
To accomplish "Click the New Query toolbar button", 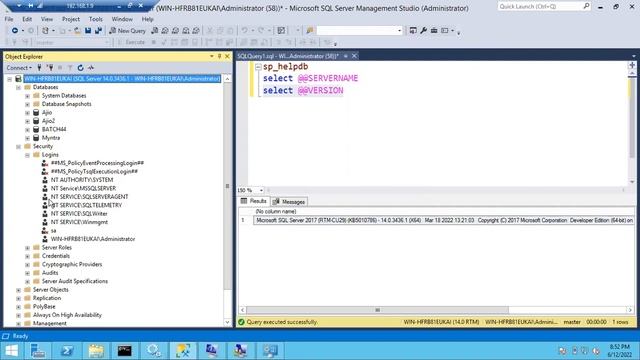I will point(127,31).
